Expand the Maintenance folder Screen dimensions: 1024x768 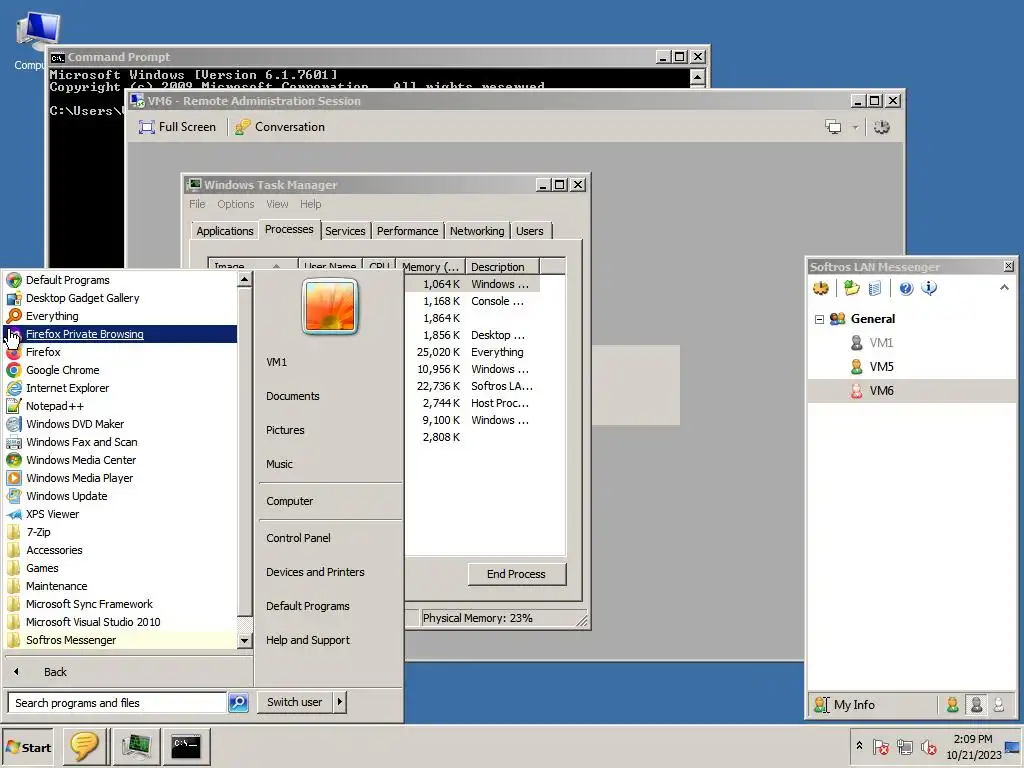coord(121,586)
